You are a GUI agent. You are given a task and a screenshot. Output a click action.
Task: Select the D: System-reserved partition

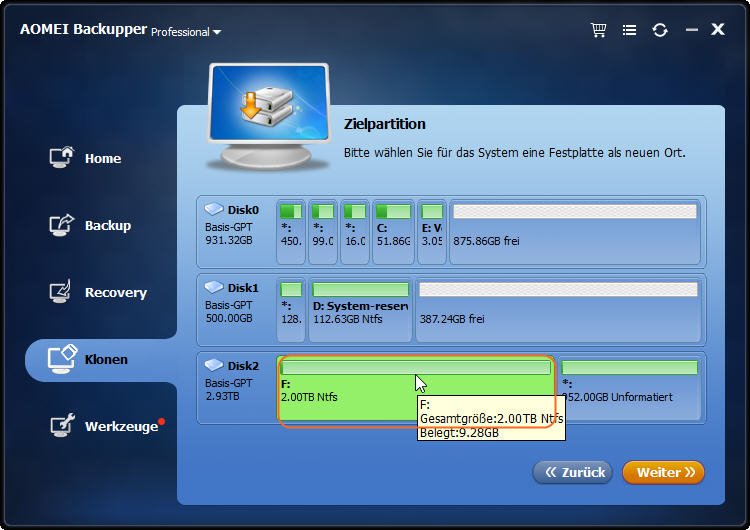pos(361,310)
